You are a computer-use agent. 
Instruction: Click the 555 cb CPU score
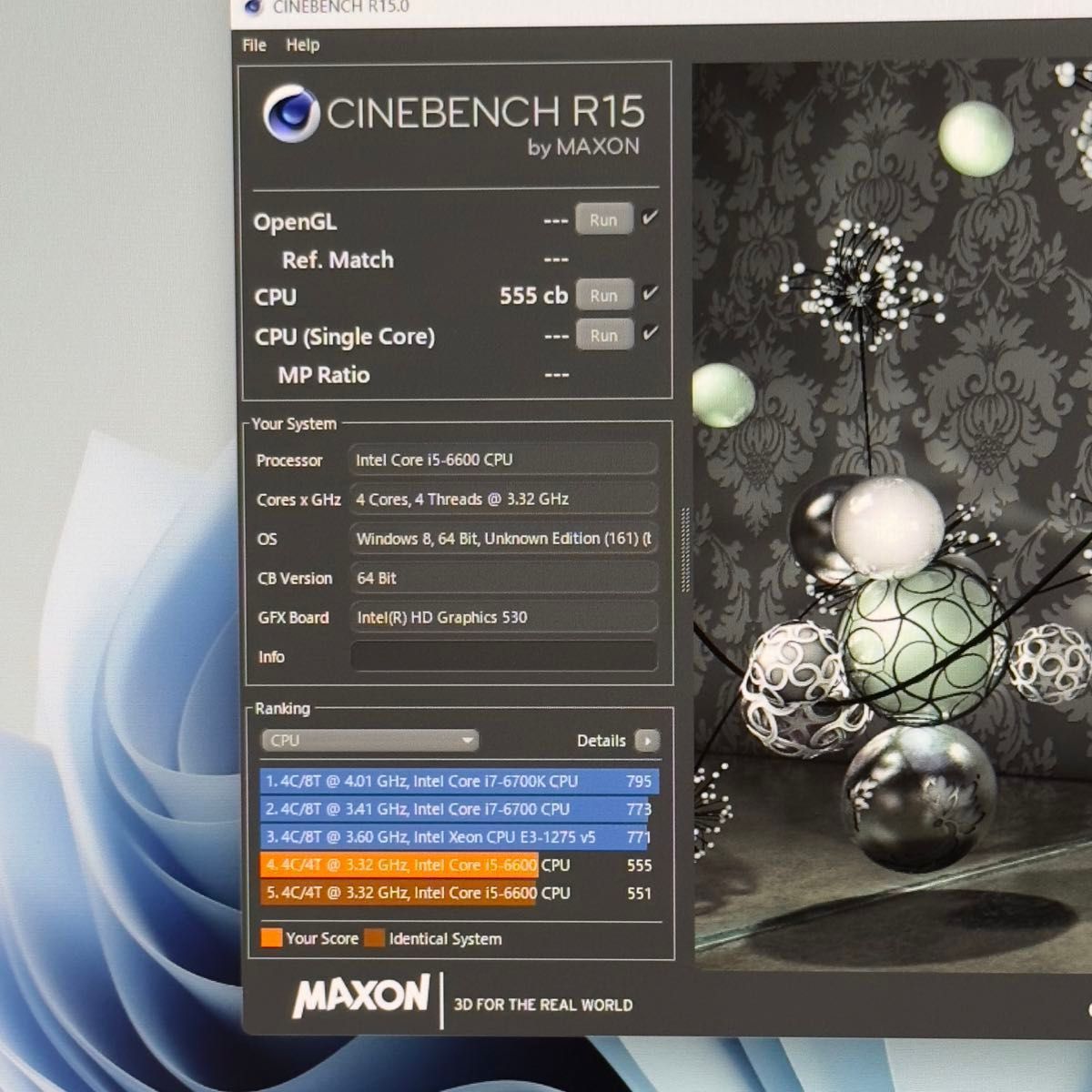[x=533, y=296]
